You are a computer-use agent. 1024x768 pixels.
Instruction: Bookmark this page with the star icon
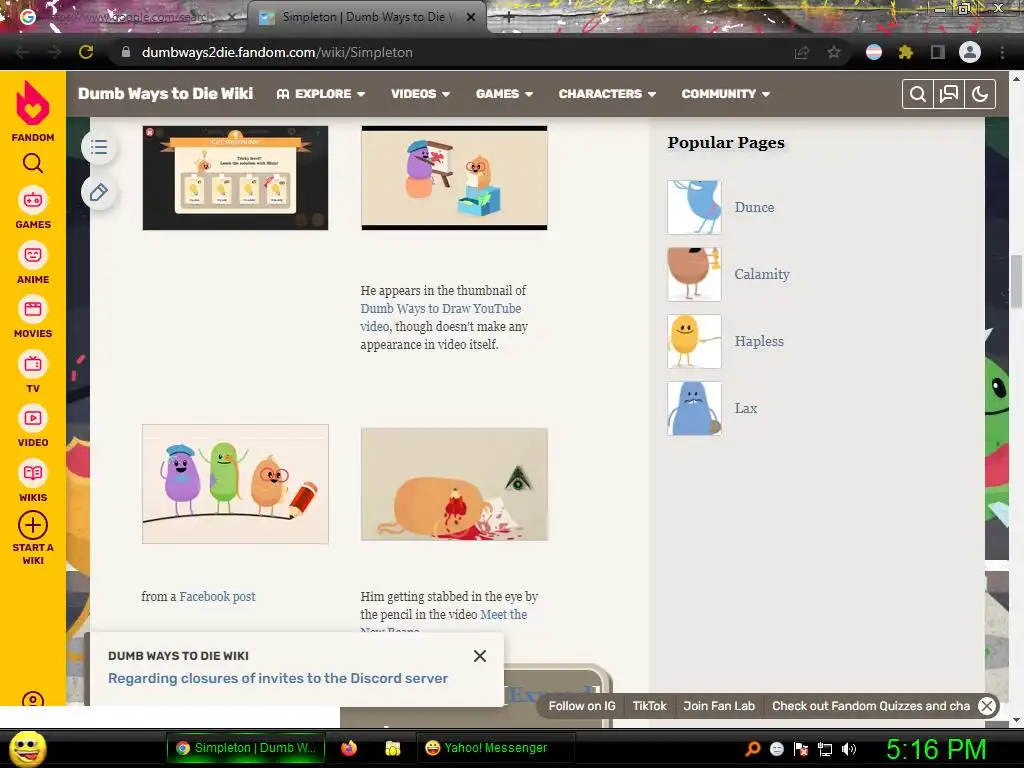pyautogui.click(x=834, y=52)
